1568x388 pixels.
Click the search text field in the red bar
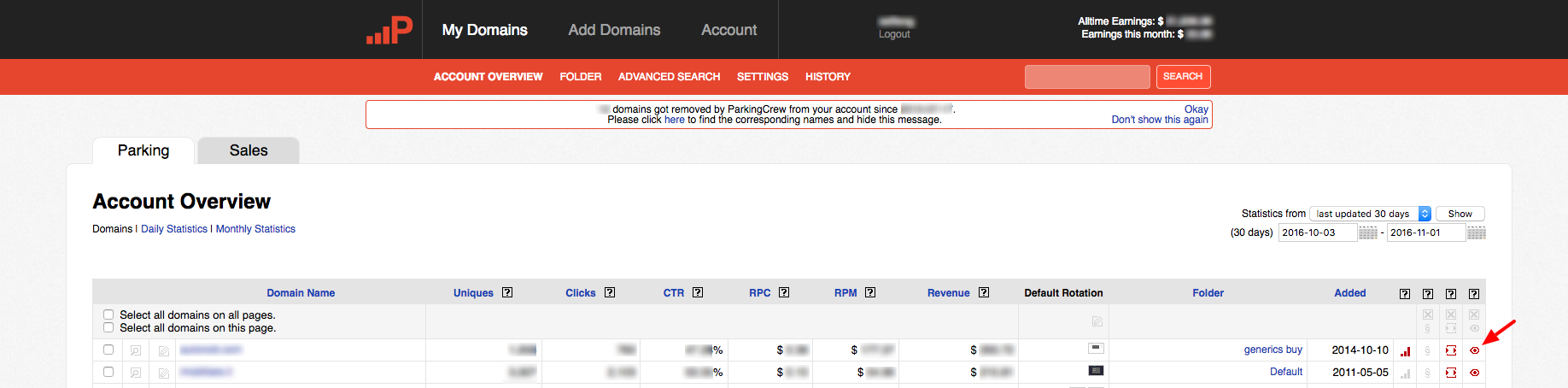pos(1087,77)
